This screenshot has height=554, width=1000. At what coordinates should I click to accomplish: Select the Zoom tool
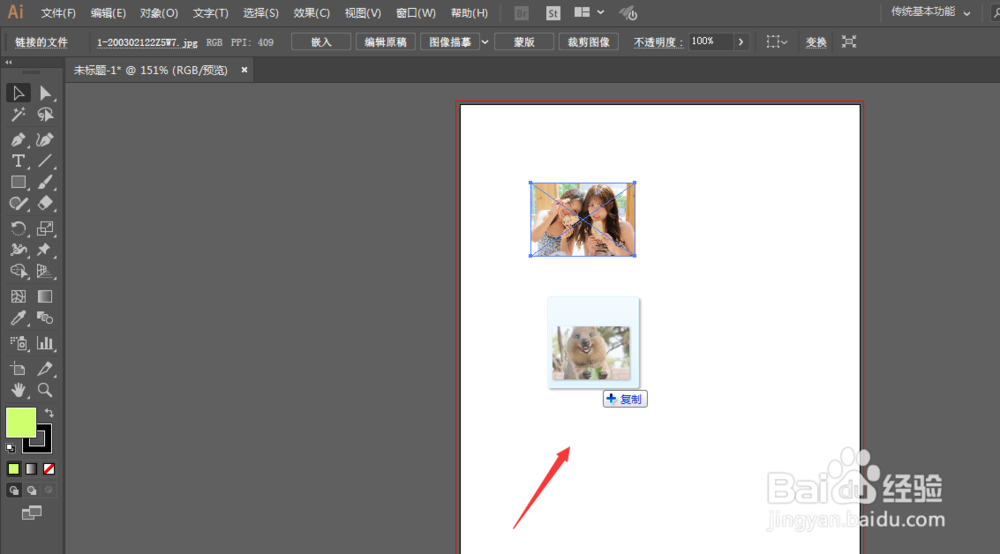coord(45,390)
